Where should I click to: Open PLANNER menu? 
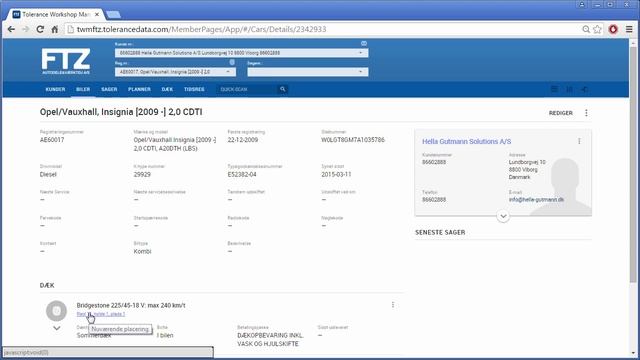coord(139,89)
